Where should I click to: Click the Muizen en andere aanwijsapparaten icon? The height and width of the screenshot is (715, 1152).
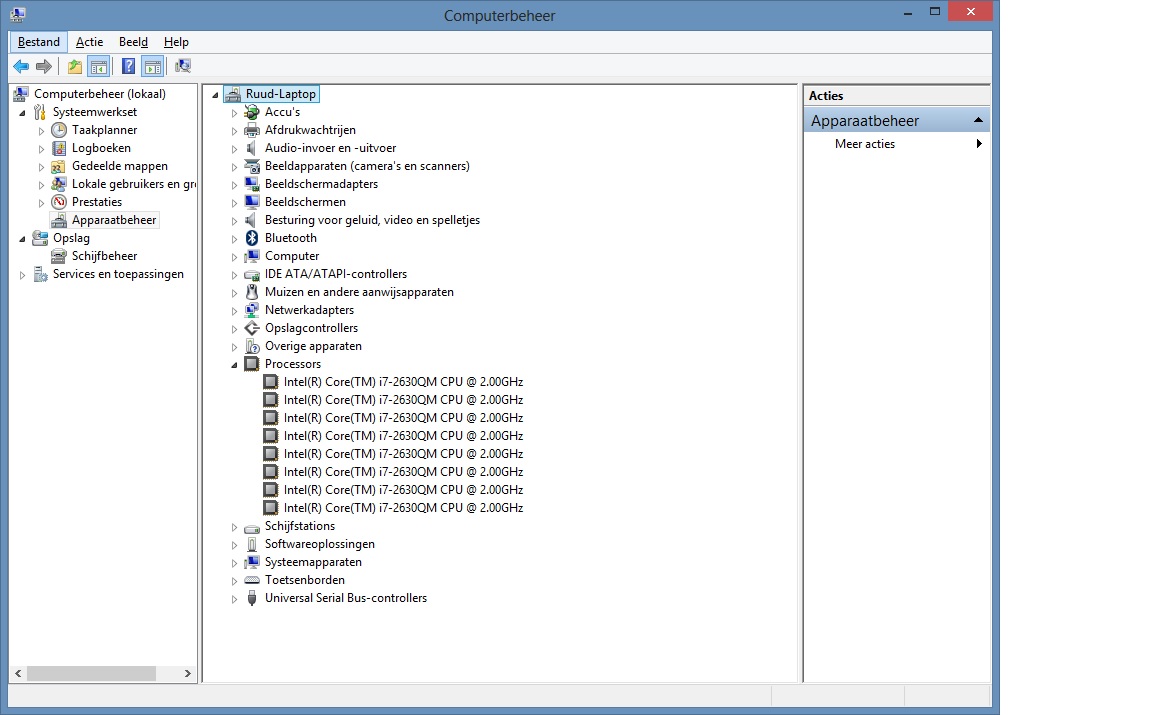252,292
